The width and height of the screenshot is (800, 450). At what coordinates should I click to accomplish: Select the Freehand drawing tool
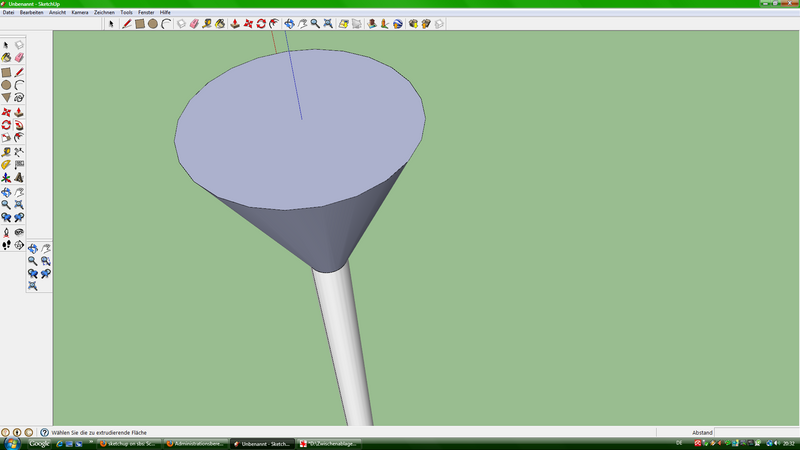[x=19, y=98]
